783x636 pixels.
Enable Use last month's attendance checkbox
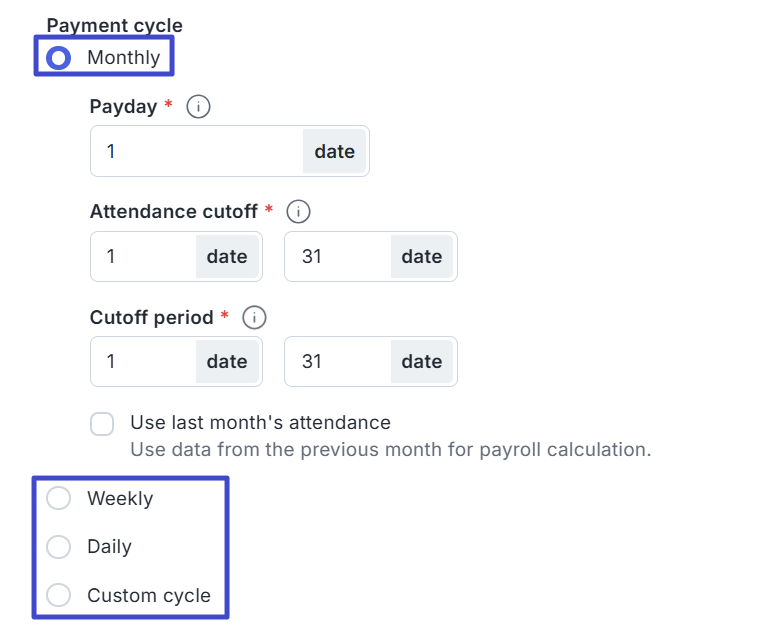[x=102, y=424]
